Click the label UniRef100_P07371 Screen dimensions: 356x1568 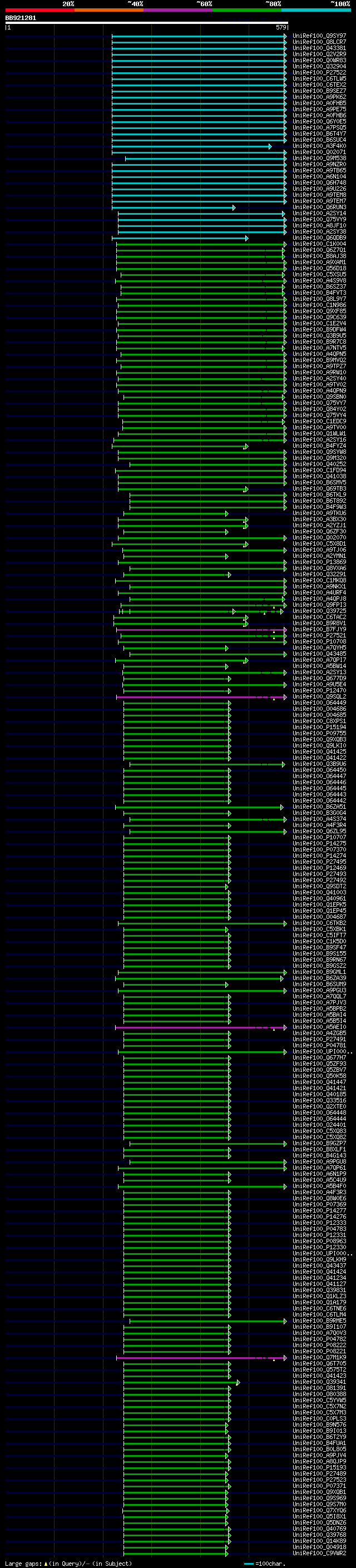tap(319, 1486)
